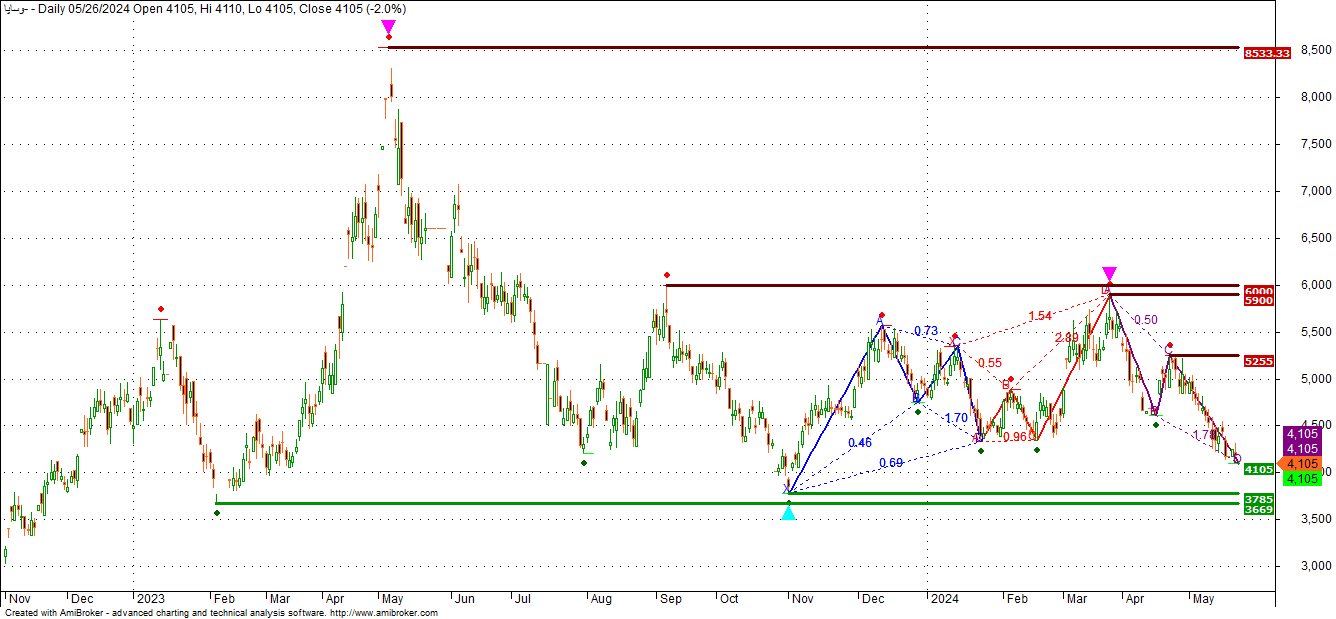
Task: Click the Sep label on the date axis
Action: (669, 599)
